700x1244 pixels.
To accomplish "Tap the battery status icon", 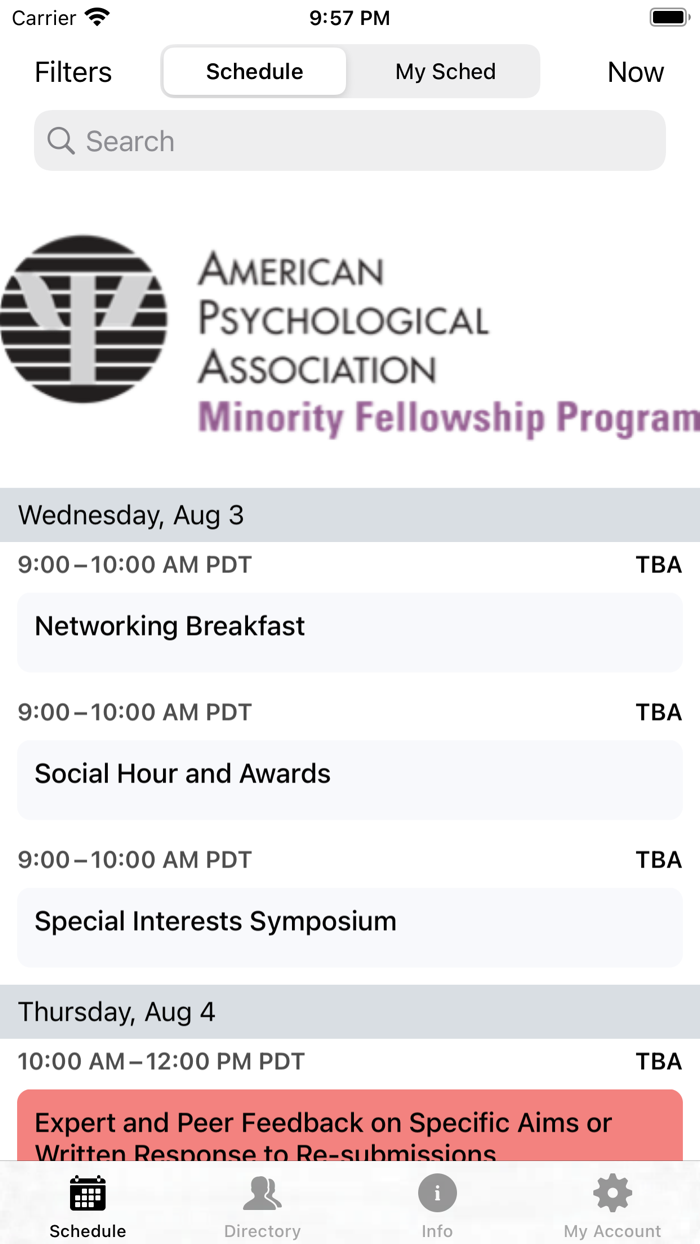I will (x=667, y=18).
